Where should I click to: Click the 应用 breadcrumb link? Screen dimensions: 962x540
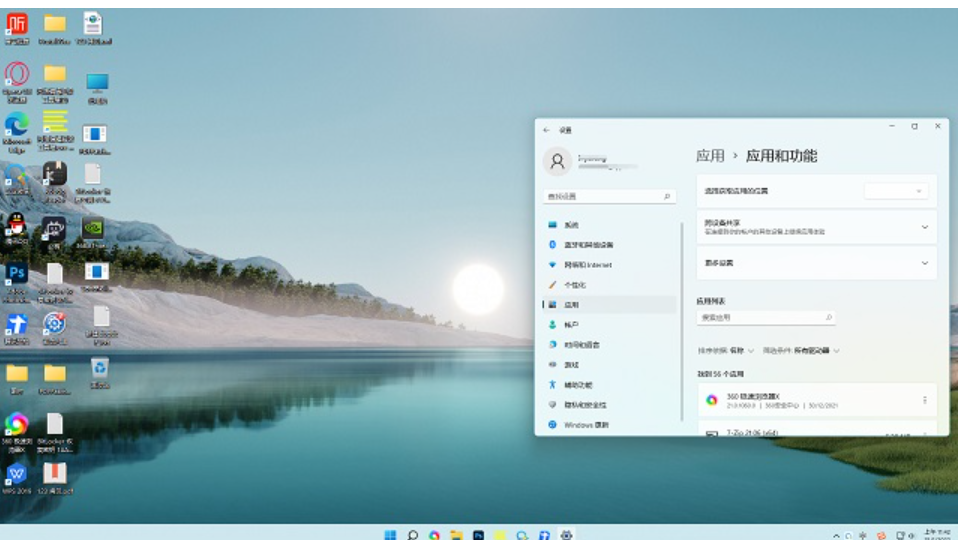[710, 156]
